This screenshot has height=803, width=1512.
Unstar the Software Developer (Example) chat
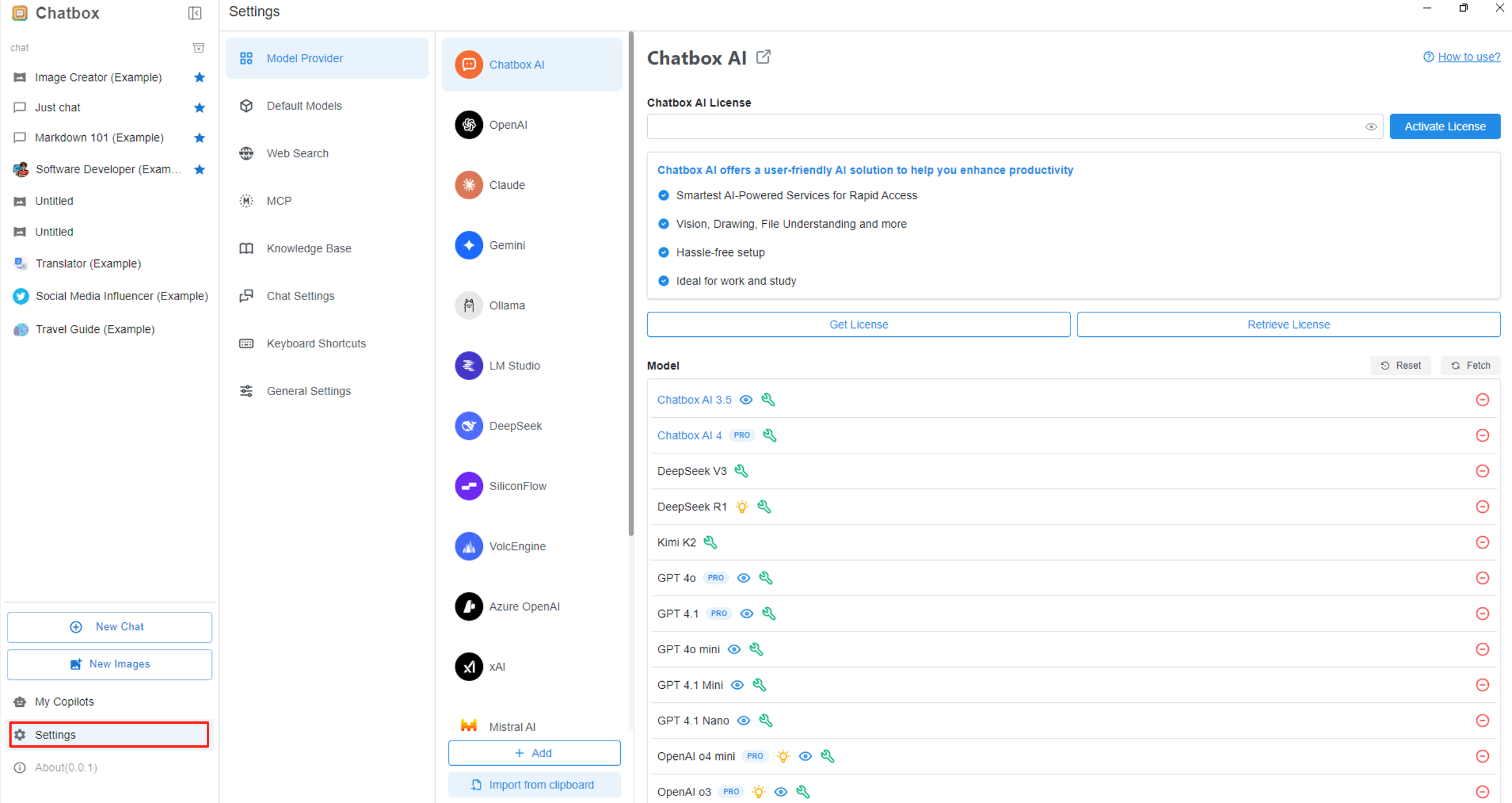[200, 169]
